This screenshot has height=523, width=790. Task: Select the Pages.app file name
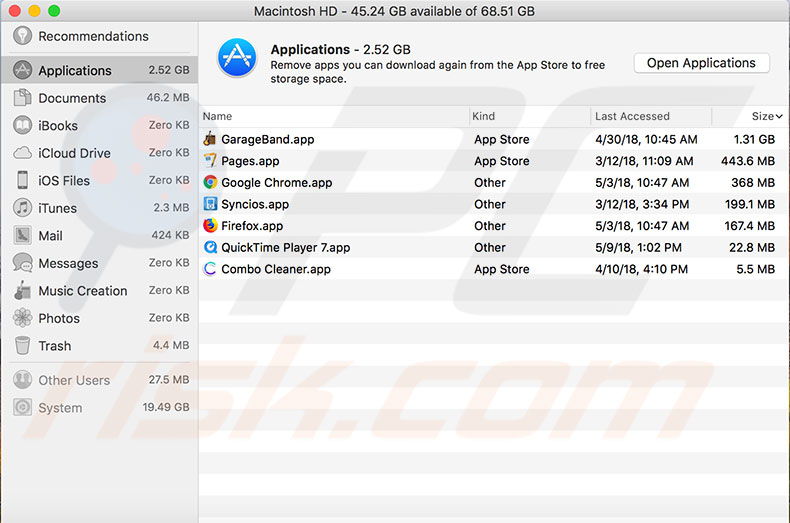click(250, 161)
